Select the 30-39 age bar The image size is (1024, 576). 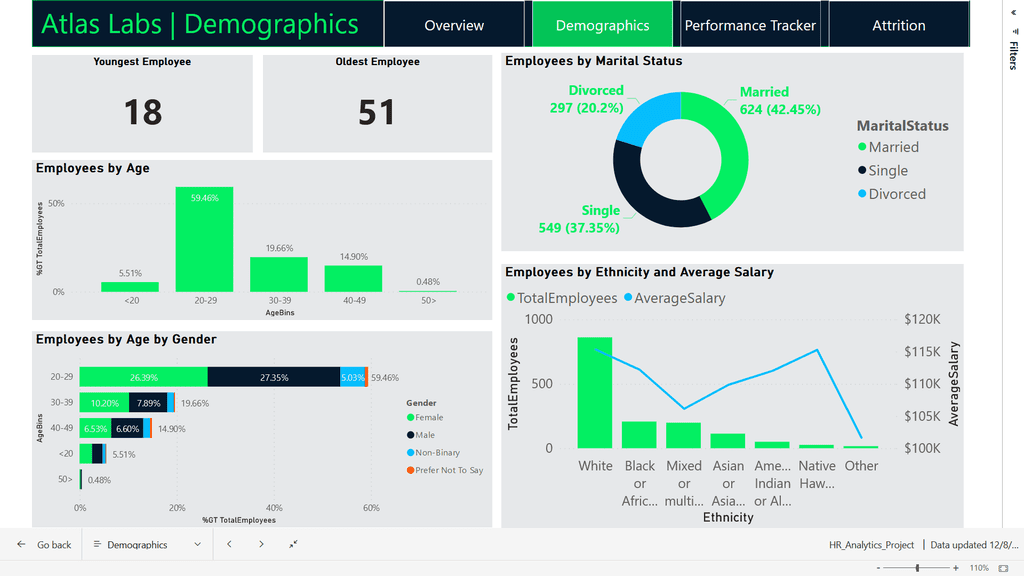(279, 274)
